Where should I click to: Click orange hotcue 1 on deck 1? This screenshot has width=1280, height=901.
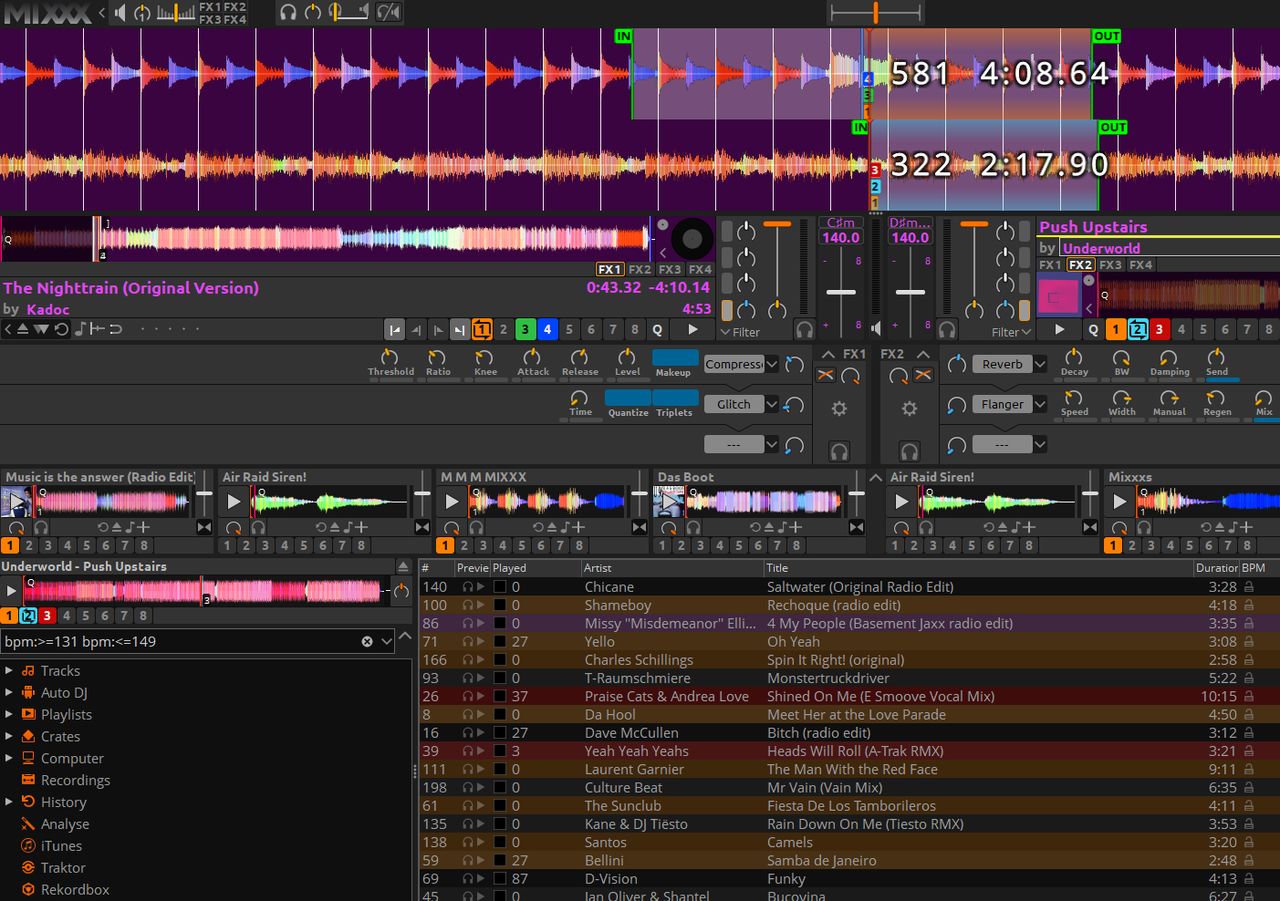(x=481, y=329)
